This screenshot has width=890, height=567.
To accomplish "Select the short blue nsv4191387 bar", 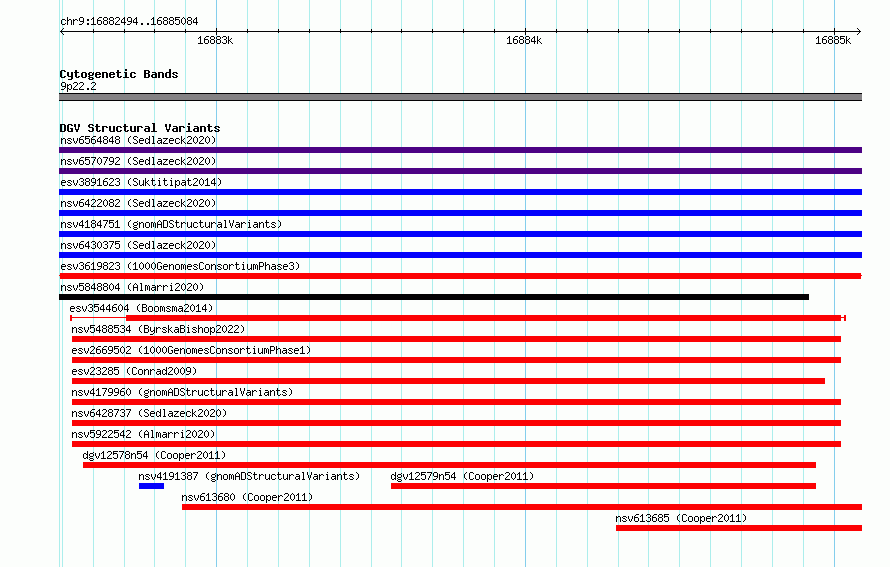I will pos(152,486).
